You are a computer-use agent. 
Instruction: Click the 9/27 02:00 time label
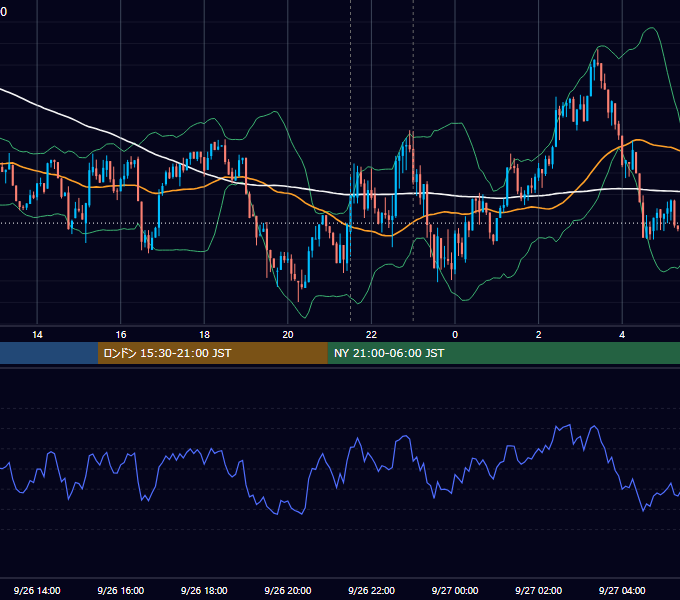(538, 590)
